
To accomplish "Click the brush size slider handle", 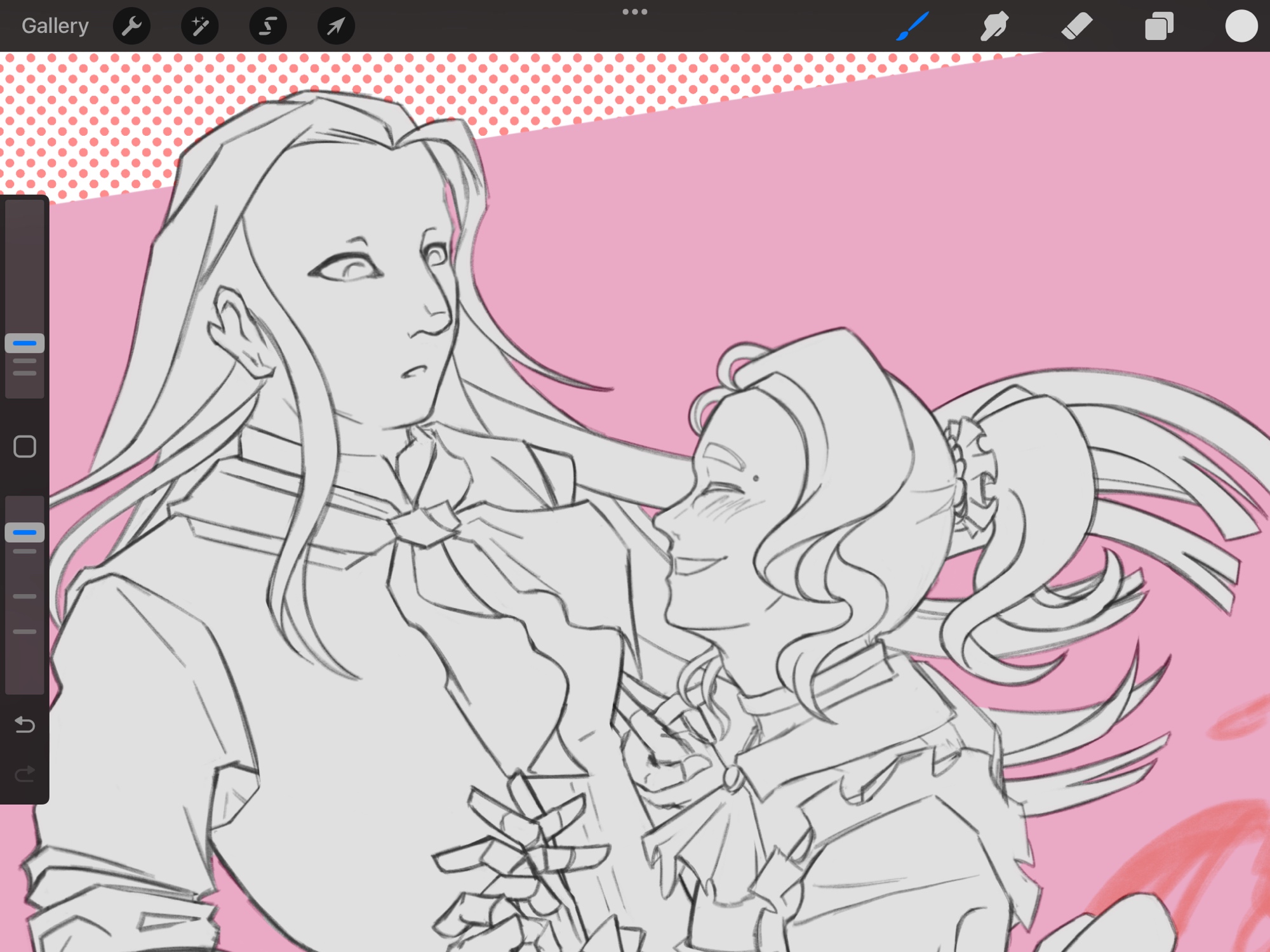I will [25, 343].
